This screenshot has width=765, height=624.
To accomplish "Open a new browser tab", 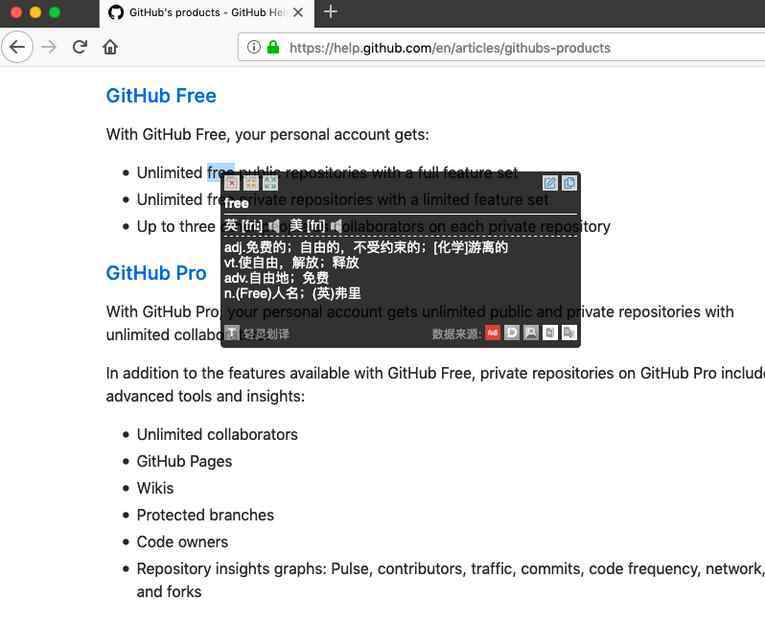I will [331, 12].
